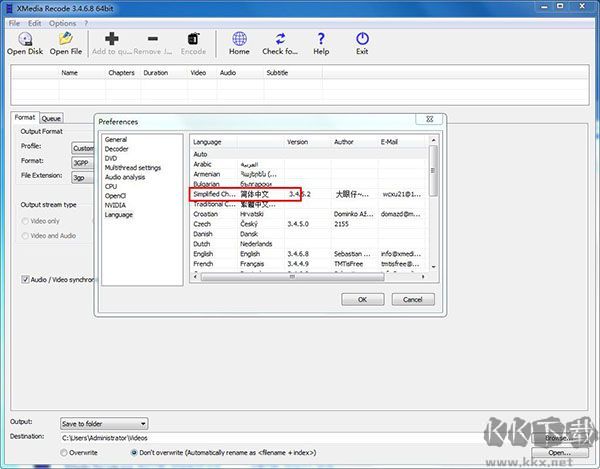Open the File menu

(14, 23)
